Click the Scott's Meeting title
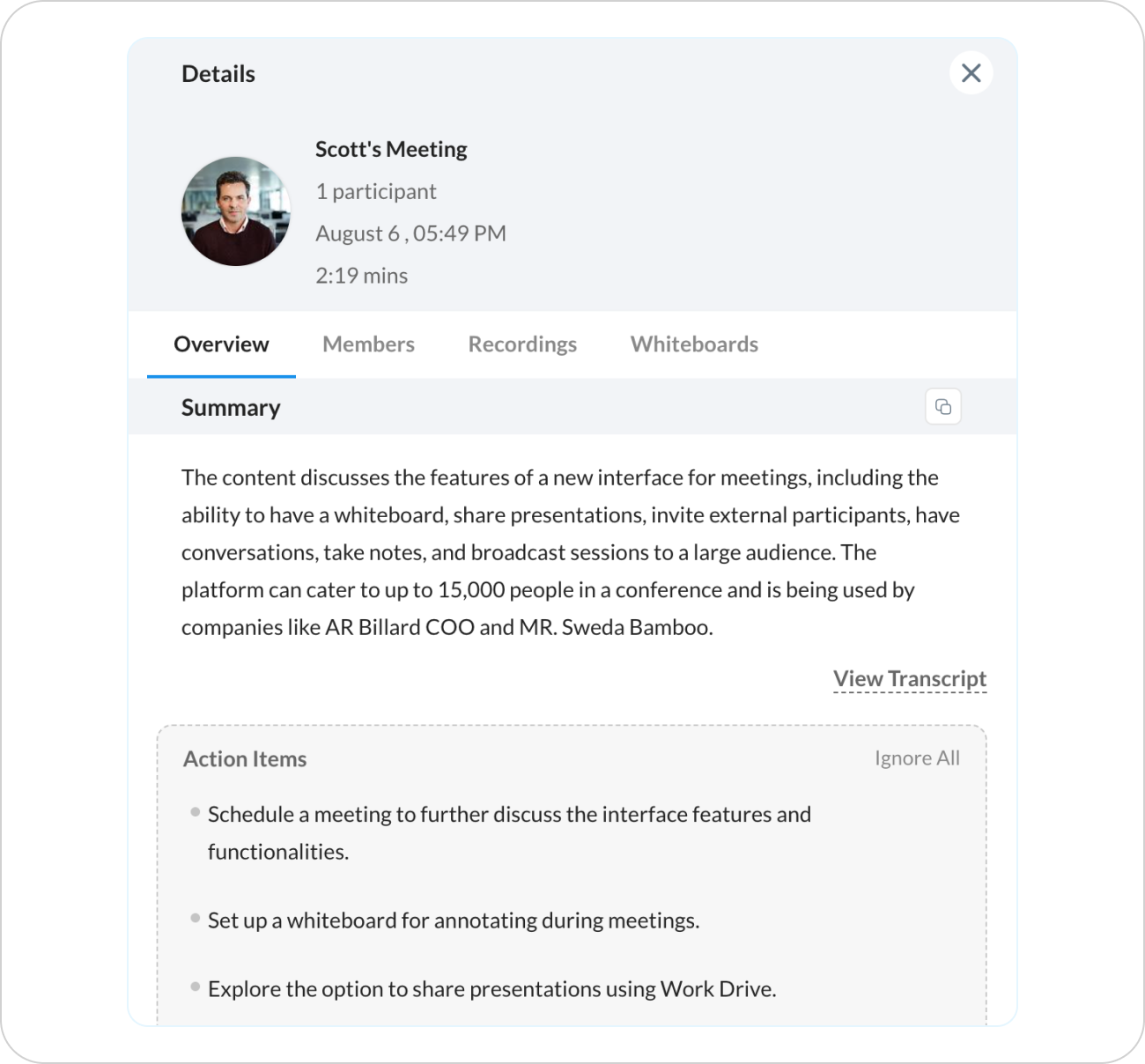Viewport: 1145px width, 1064px height. pos(391,150)
